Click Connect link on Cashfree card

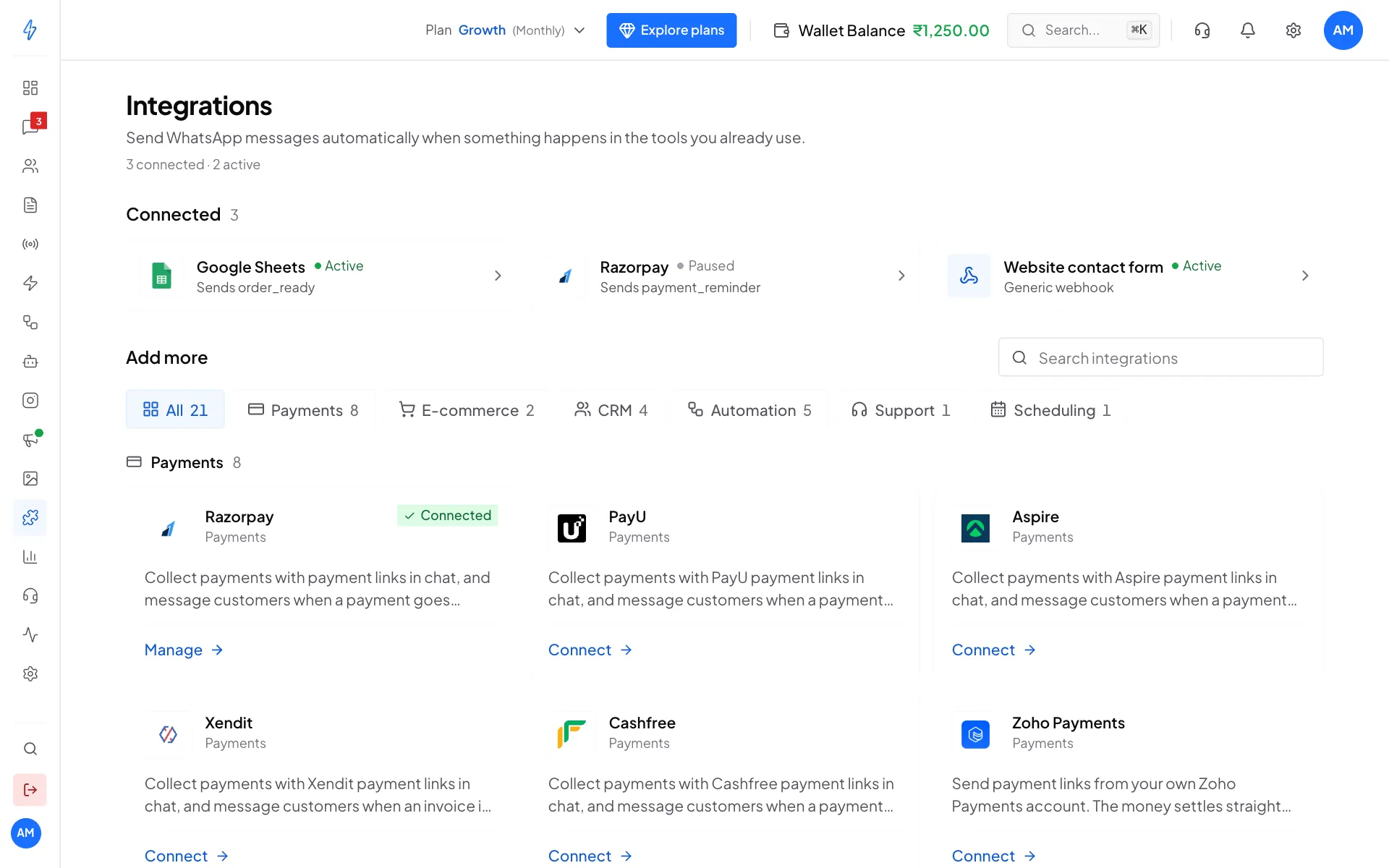[x=590, y=856]
